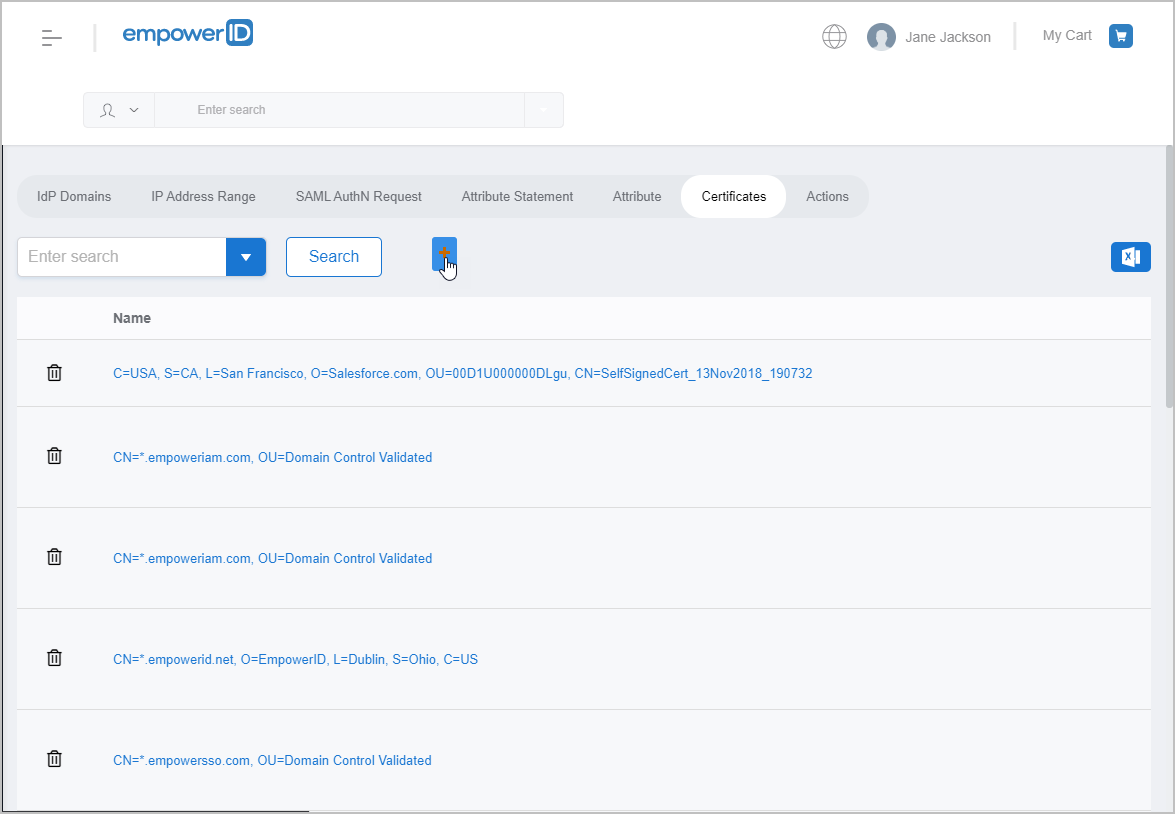Delete the Salesforce.com self-signed certificate
The width and height of the screenshot is (1175, 814).
(55, 373)
